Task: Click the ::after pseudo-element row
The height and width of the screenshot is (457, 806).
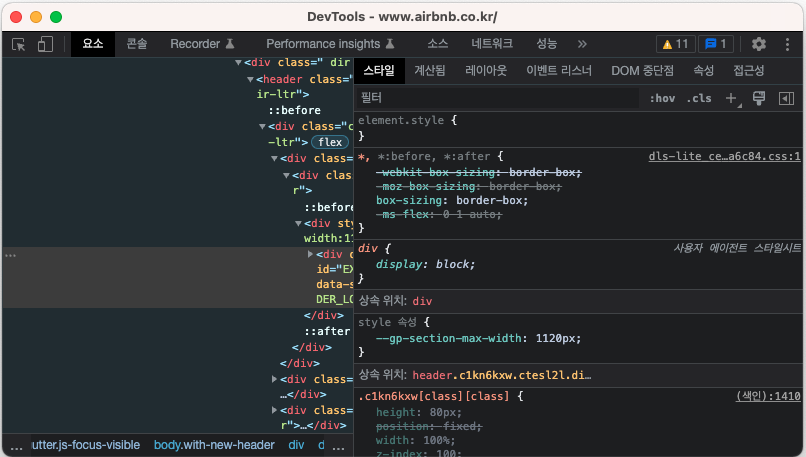Action: tap(327, 332)
